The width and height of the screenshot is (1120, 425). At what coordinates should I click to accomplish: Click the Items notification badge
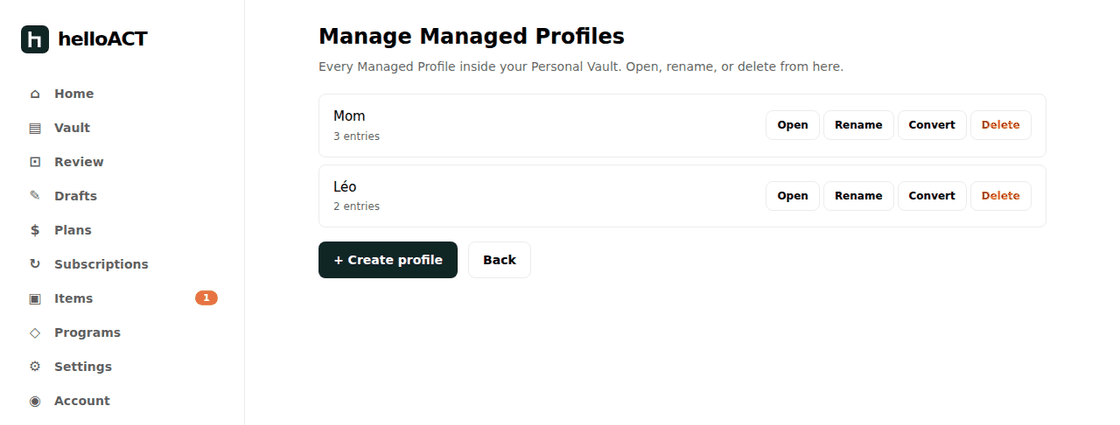(206, 298)
